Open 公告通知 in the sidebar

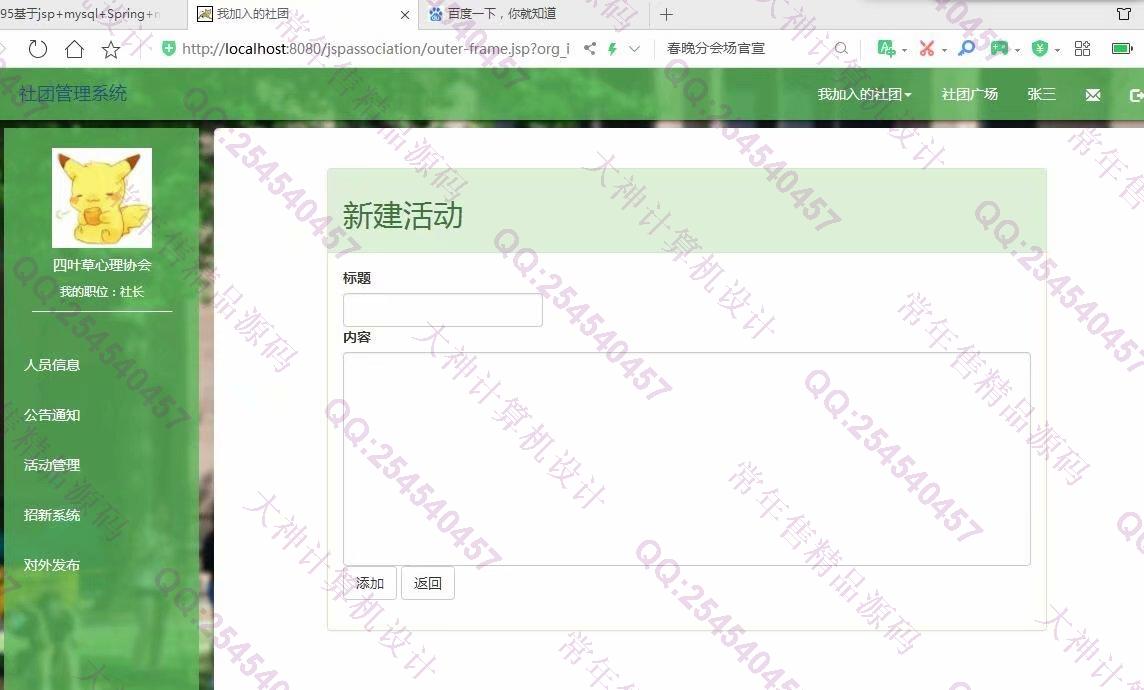(52, 415)
